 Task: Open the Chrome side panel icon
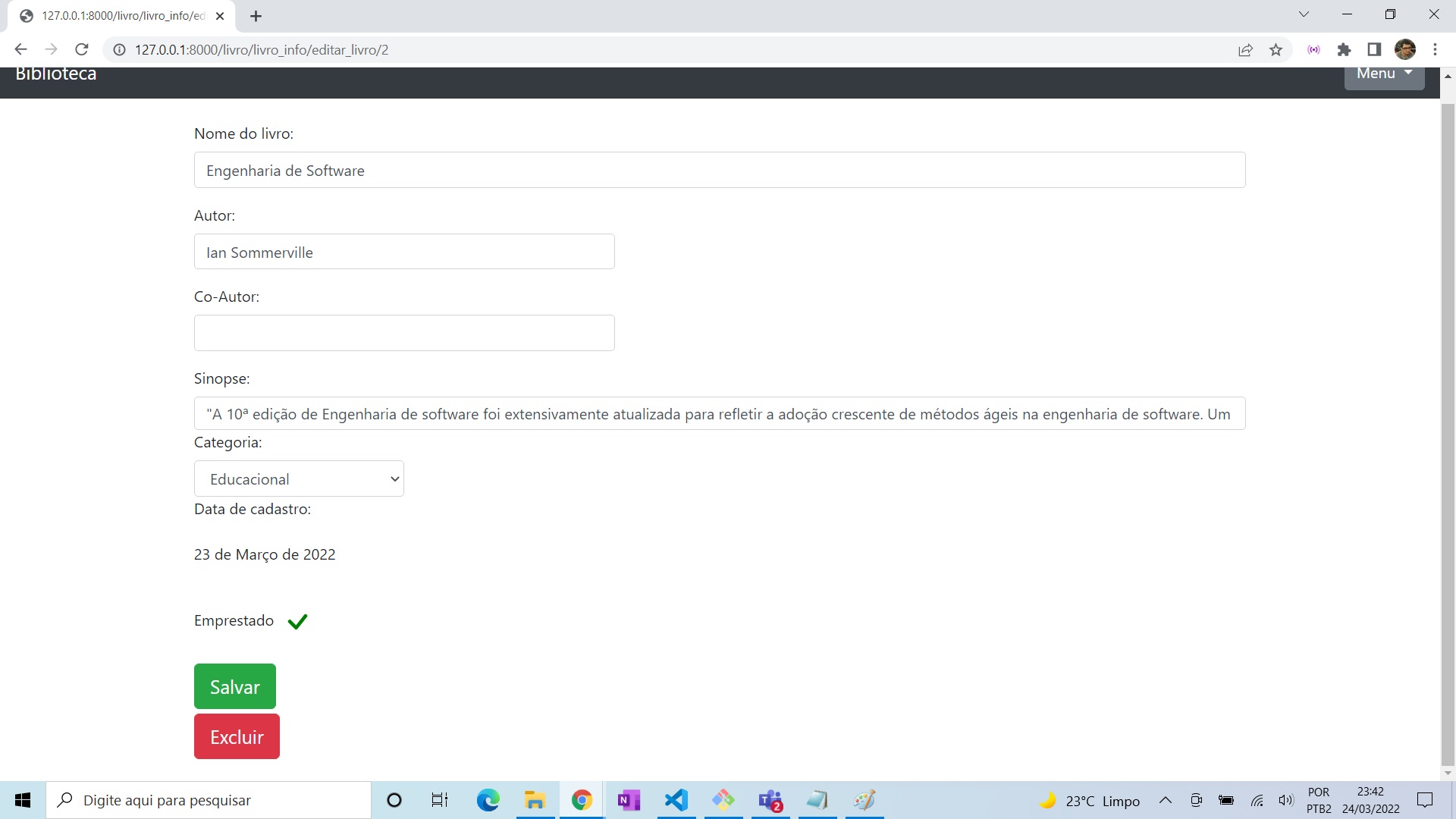(x=1374, y=49)
